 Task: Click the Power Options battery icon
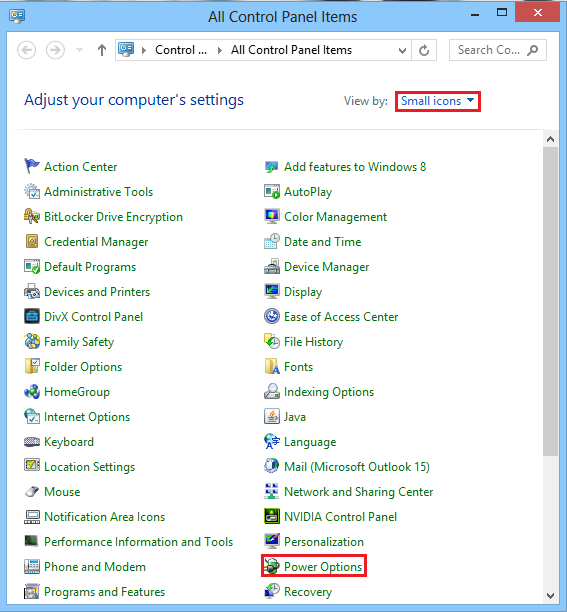pyautogui.click(x=272, y=566)
